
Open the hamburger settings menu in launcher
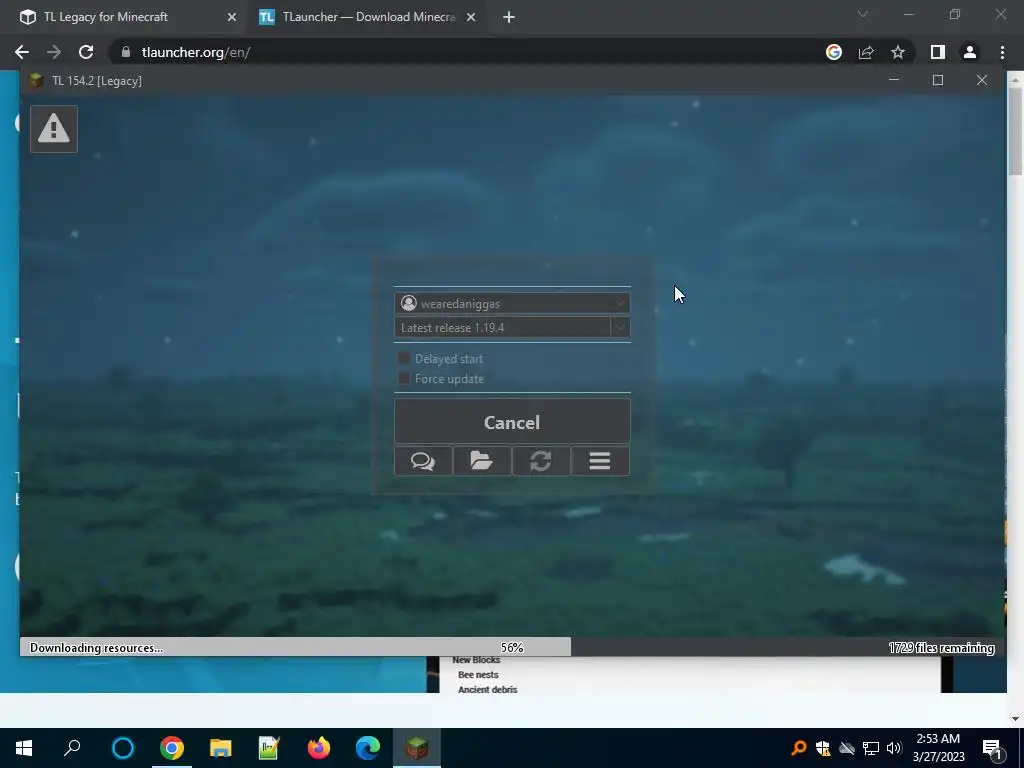click(x=600, y=461)
